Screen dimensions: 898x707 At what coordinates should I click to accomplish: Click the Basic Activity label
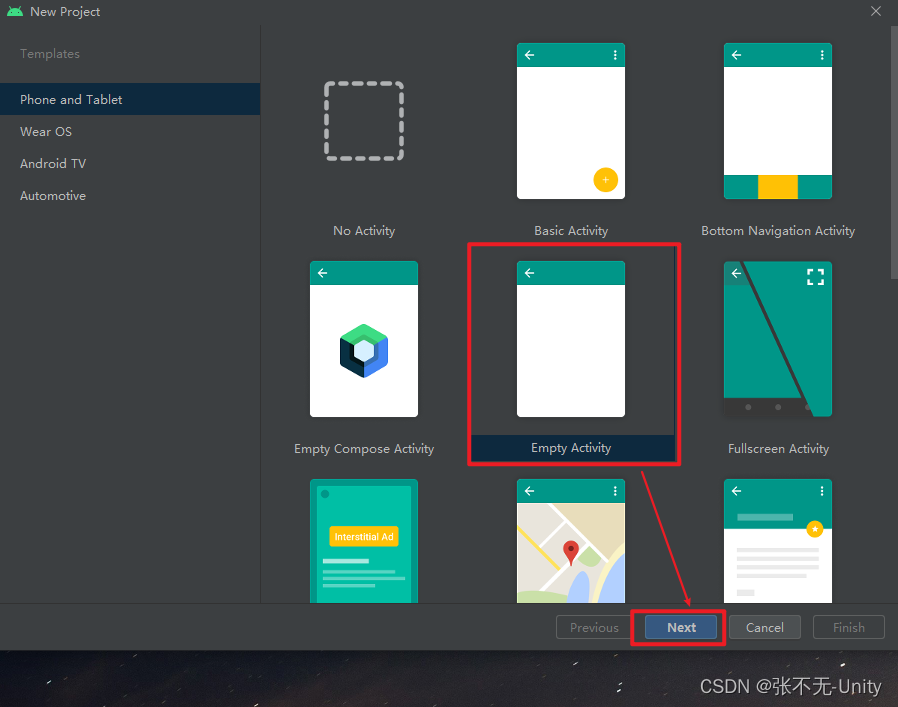571,230
